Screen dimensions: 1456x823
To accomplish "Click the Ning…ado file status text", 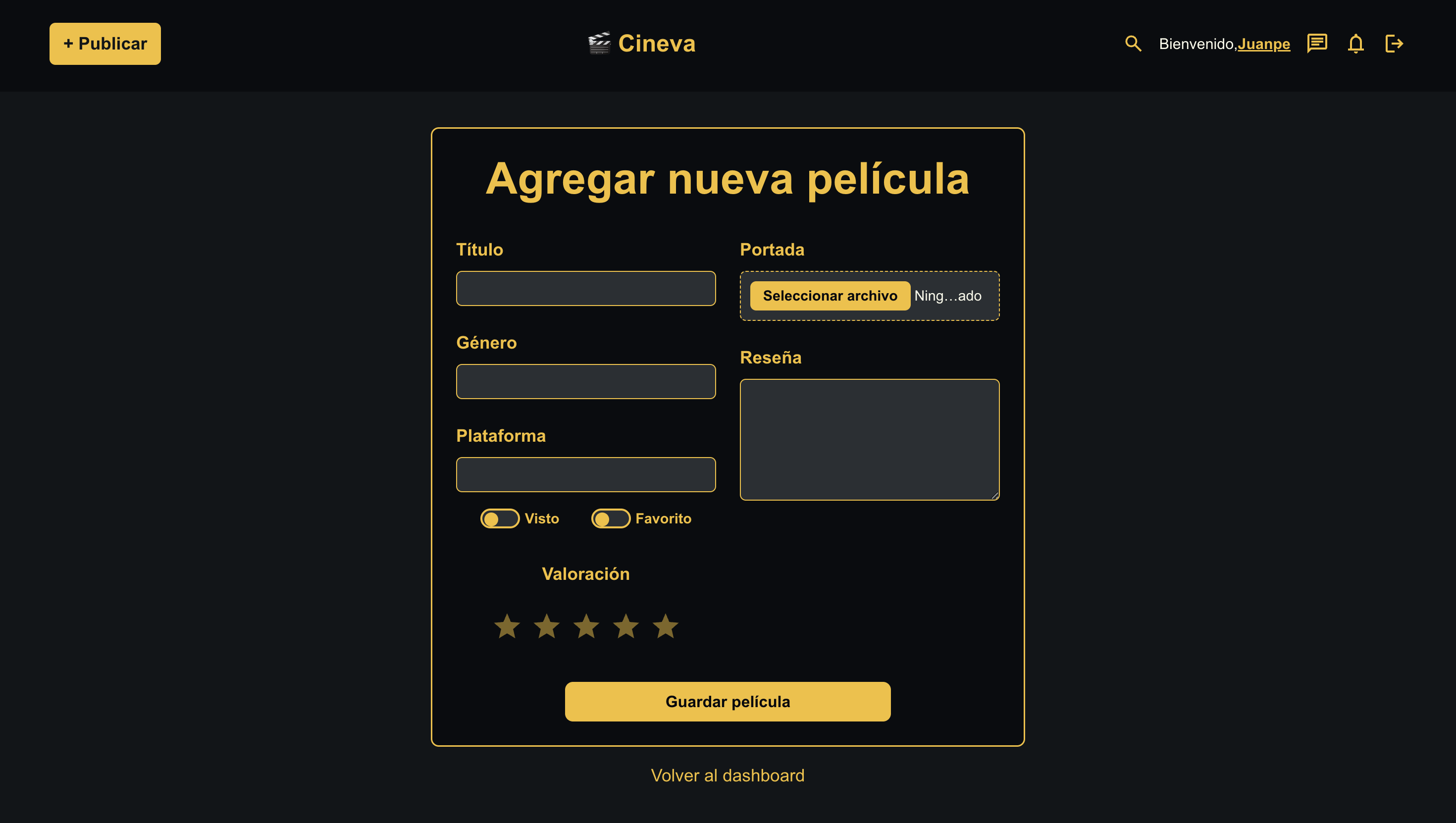I will (948, 296).
